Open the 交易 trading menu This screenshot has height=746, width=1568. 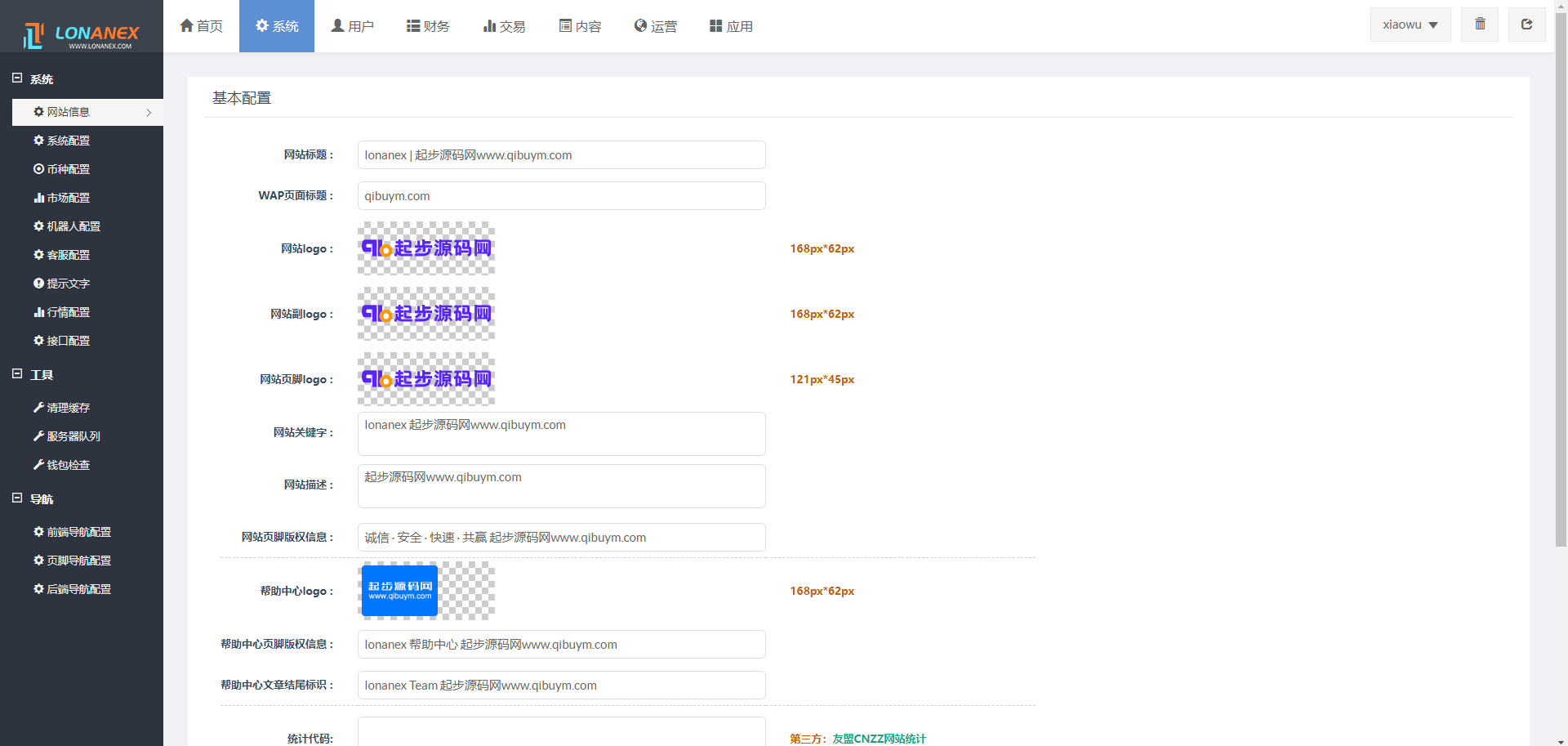[504, 26]
